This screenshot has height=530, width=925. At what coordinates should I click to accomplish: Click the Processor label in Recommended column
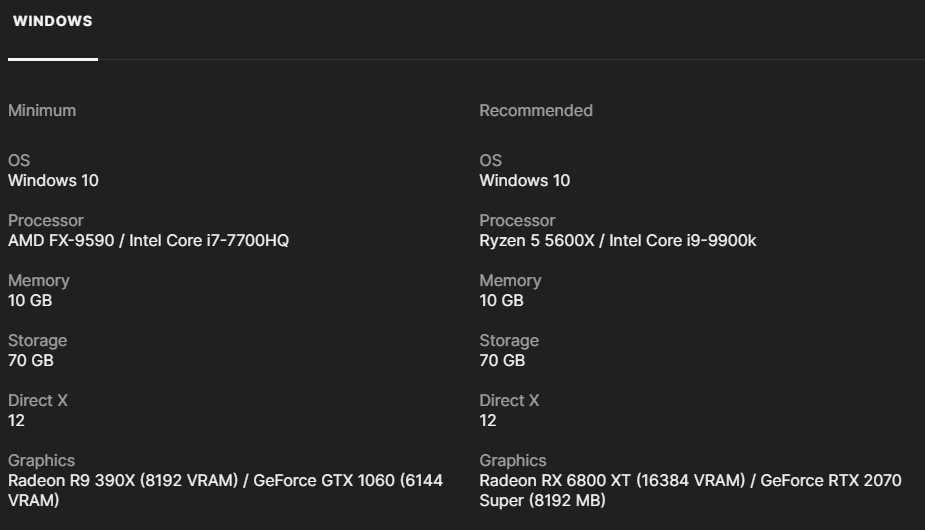click(517, 220)
